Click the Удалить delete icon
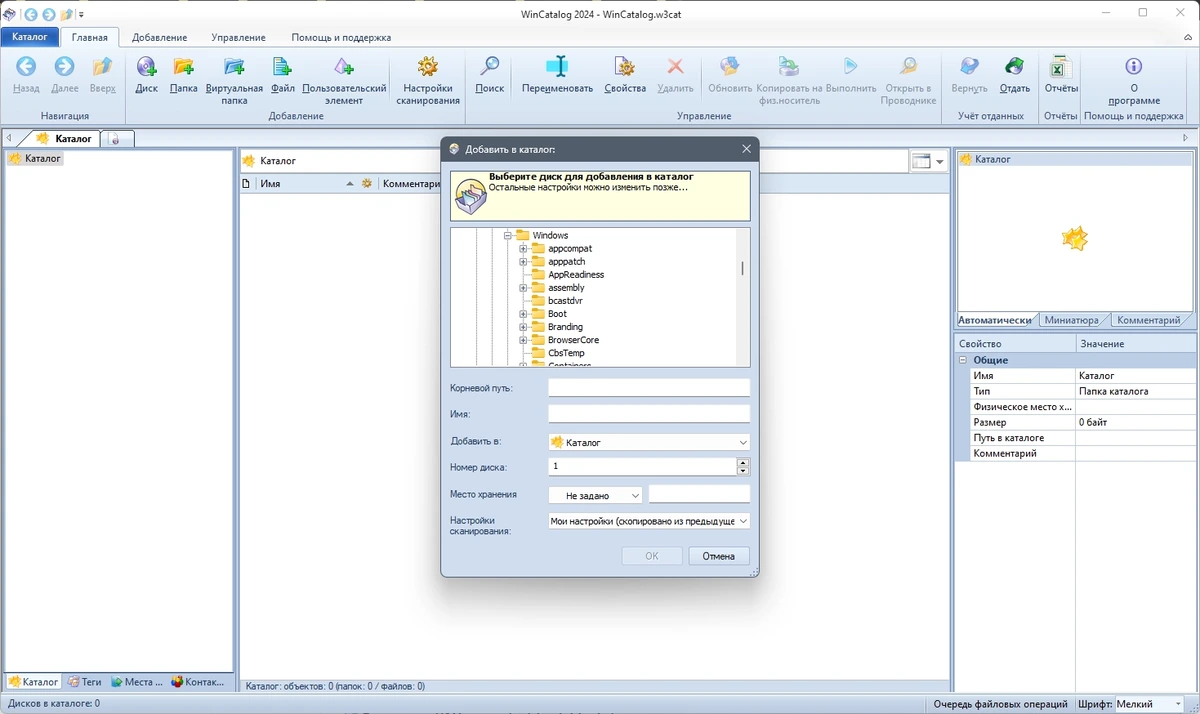 [x=675, y=67]
